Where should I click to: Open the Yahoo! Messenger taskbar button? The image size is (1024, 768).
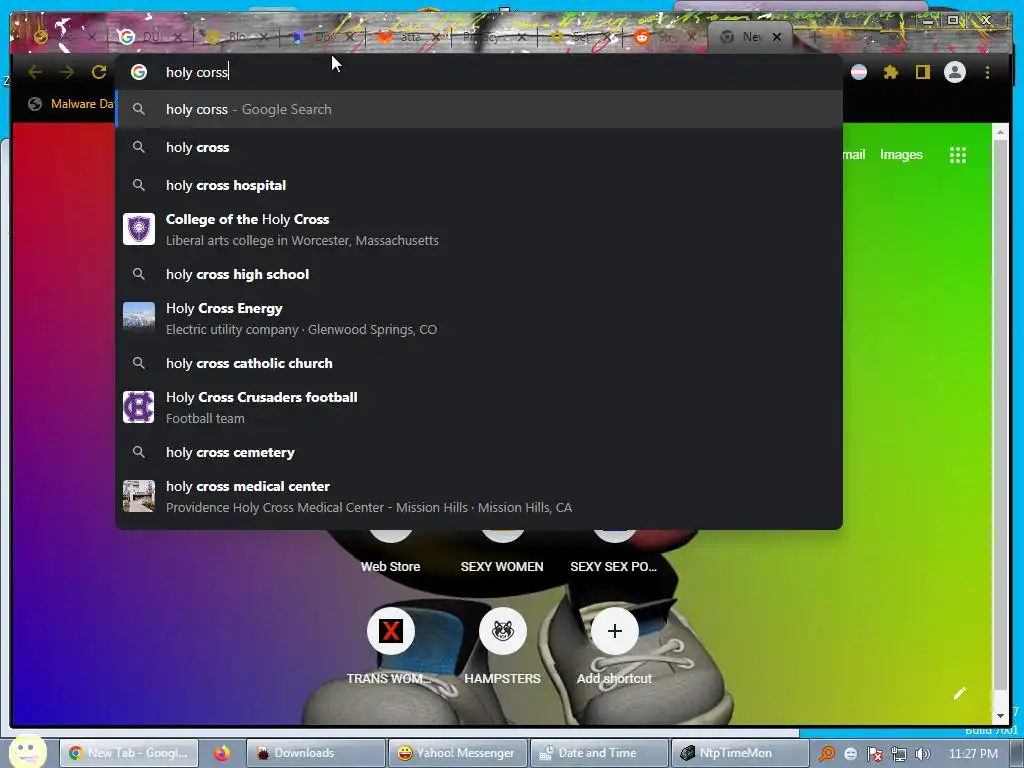coord(456,753)
